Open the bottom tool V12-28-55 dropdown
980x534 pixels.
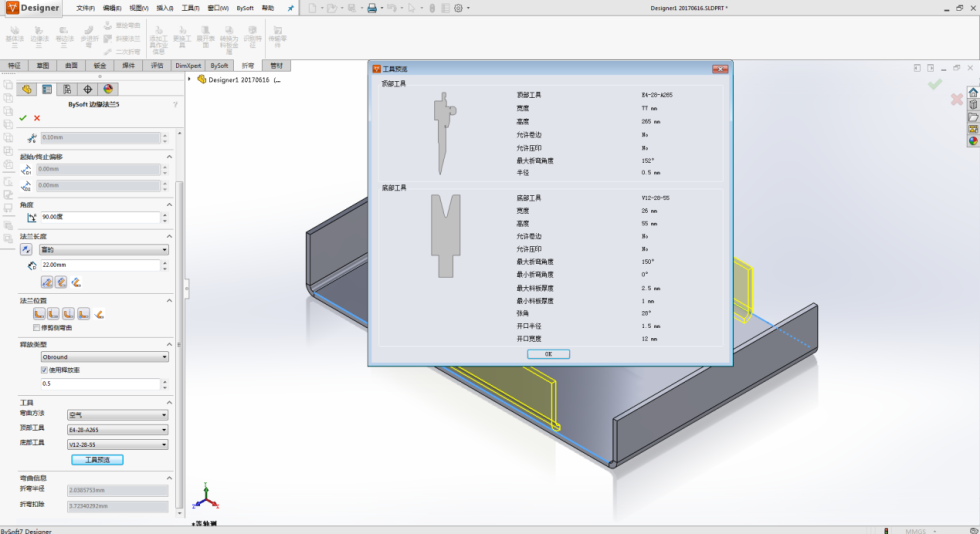(118, 445)
